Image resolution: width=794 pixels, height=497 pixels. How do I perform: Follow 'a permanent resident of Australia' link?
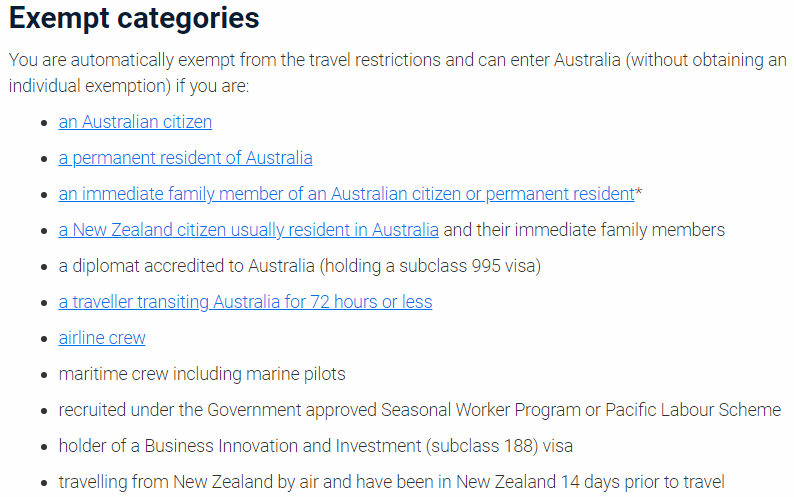(x=185, y=158)
